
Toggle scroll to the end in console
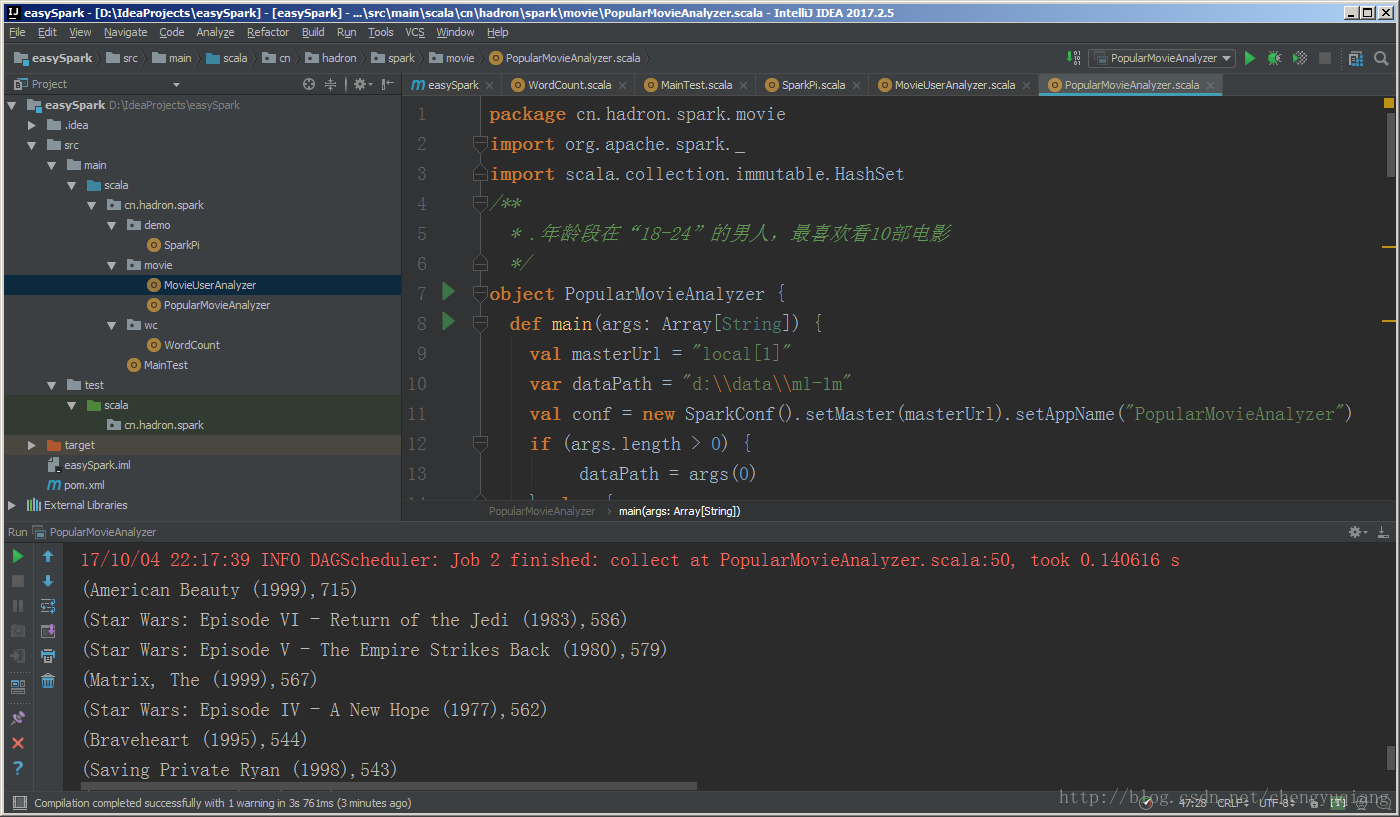pyautogui.click(x=47, y=631)
